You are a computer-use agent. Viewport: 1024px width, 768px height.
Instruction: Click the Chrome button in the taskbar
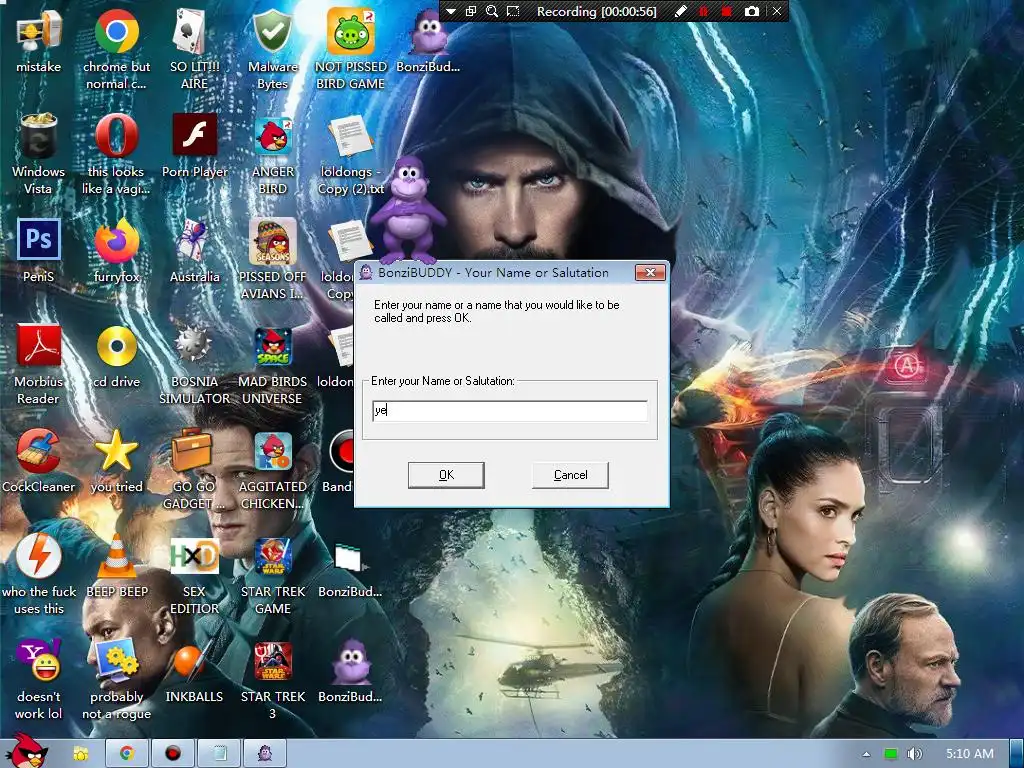click(127, 754)
